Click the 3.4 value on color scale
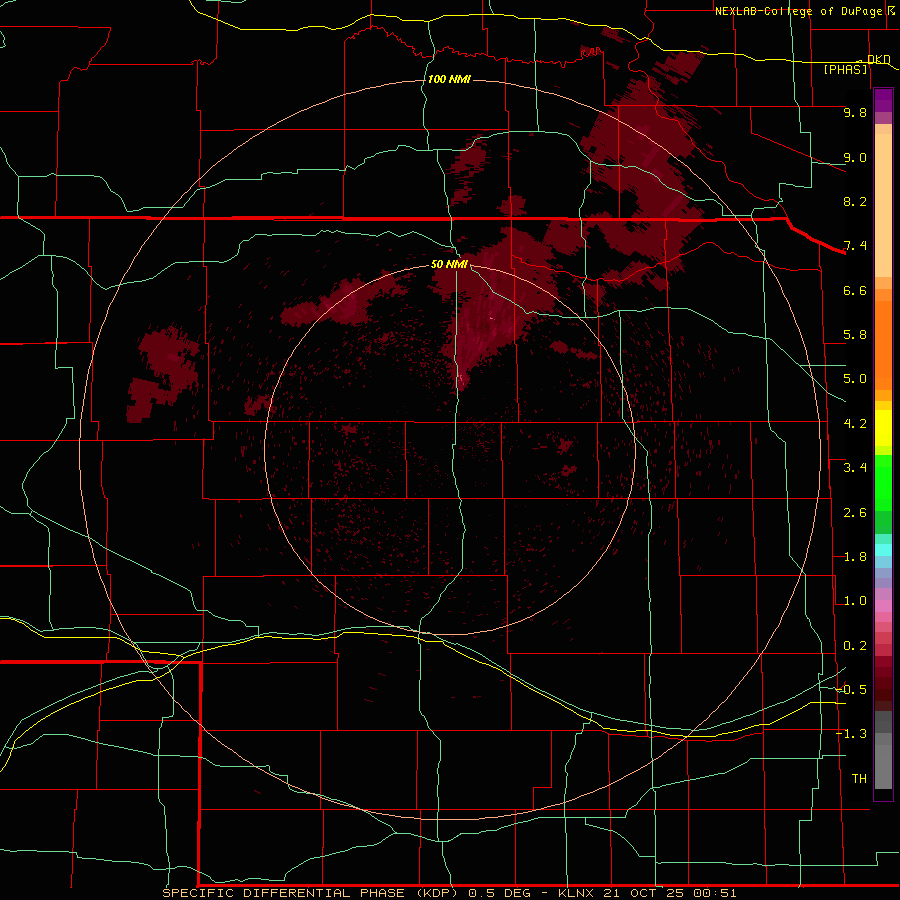Image resolution: width=900 pixels, height=900 pixels. coord(855,468)
